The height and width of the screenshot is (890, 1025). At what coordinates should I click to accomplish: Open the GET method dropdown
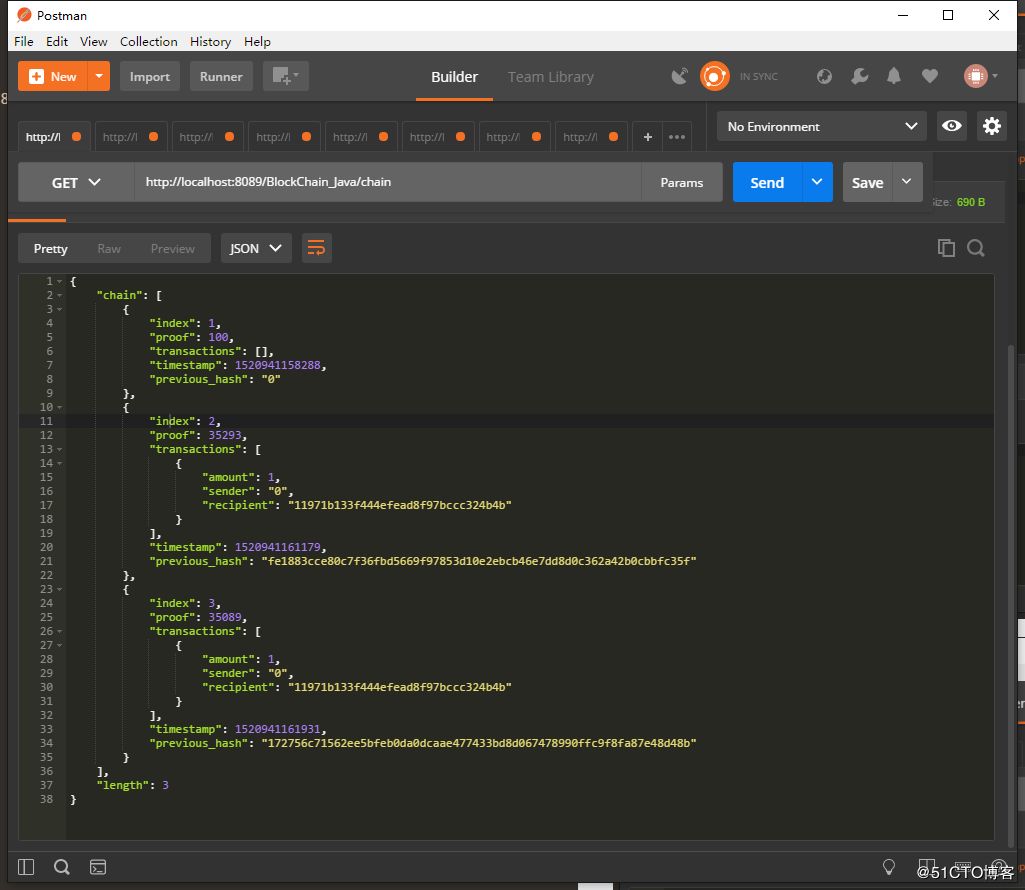click(x=76, y=183)
